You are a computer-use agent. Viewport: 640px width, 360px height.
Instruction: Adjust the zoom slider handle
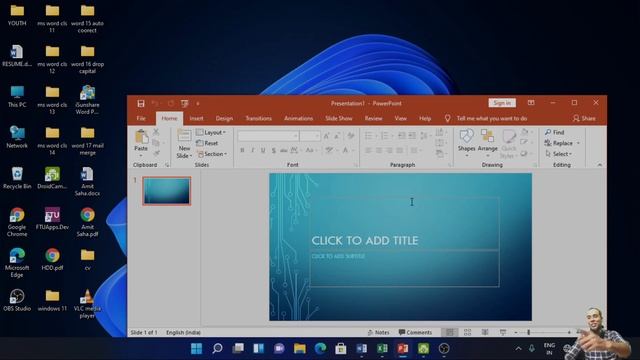click(x=529, y=332)
